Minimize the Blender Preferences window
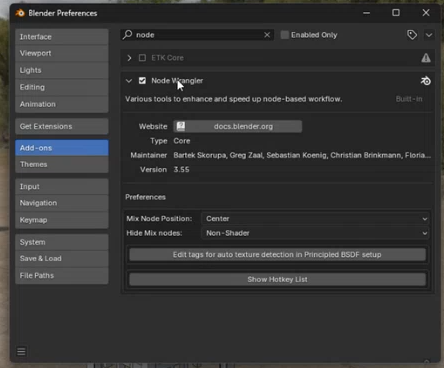 click(x=367, y=13)
